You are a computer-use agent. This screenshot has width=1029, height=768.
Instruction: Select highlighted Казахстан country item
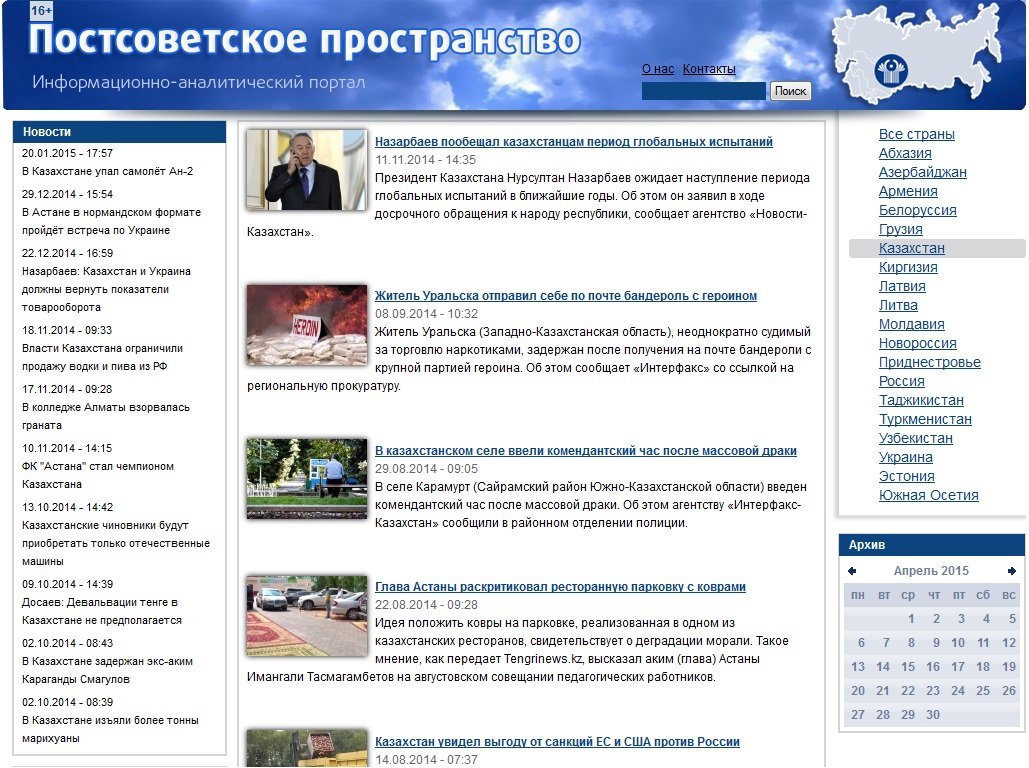pyautogui.click(x=912, y=249)
